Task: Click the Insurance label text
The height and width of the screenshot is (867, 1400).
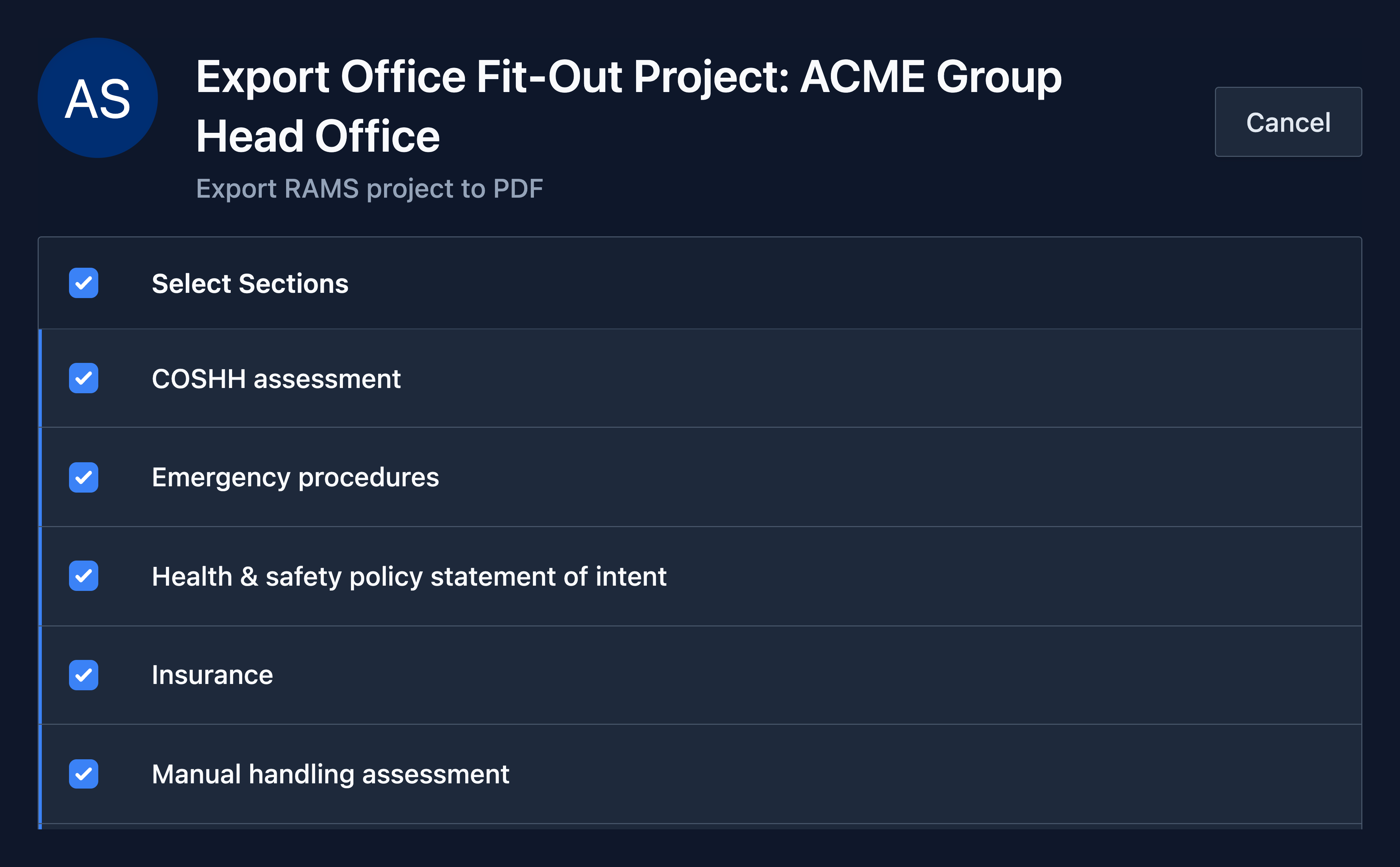Action: coord(212,675)
